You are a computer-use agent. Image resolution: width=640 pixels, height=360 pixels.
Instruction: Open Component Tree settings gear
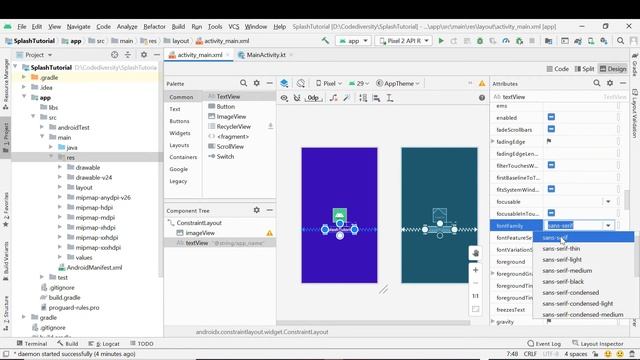256,210
